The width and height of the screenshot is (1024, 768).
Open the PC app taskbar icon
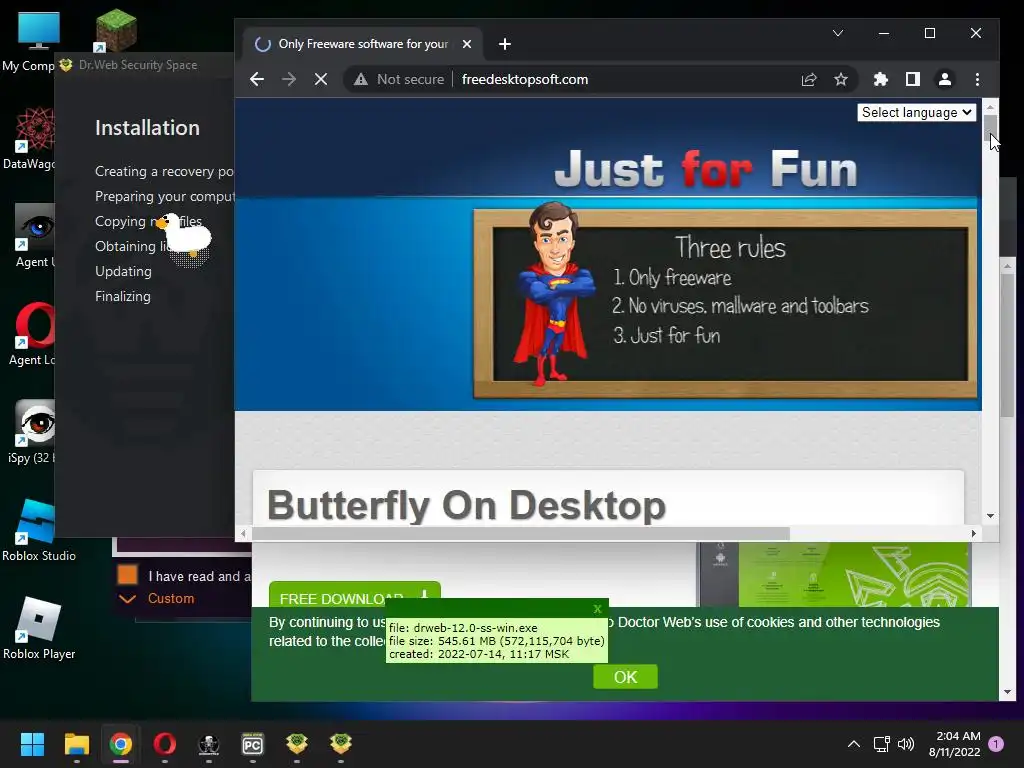253,744
